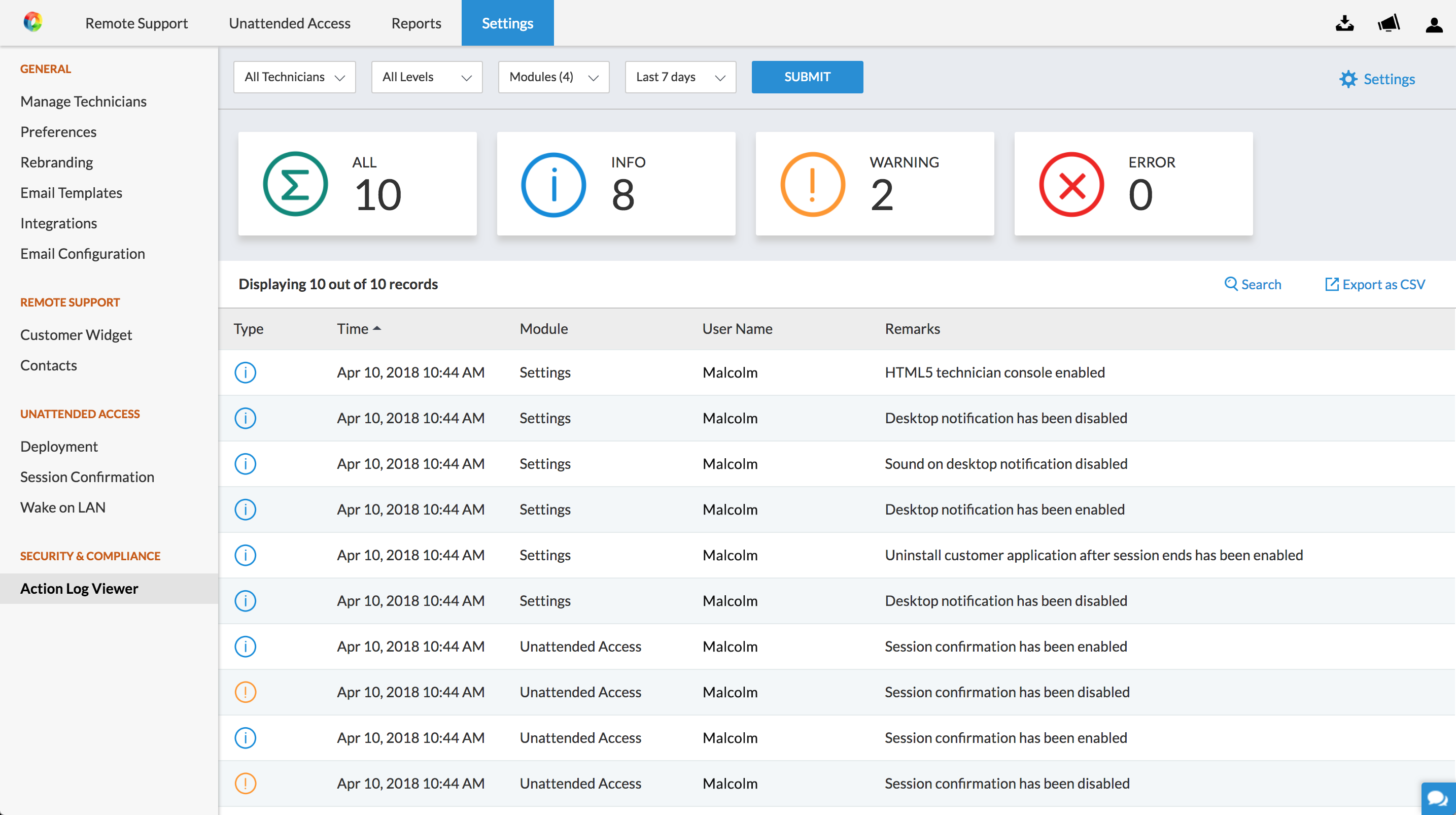Screen dimensions: 1456x815
Task: Open Manage Technicians in sidebar
Action: pos(83,101)
